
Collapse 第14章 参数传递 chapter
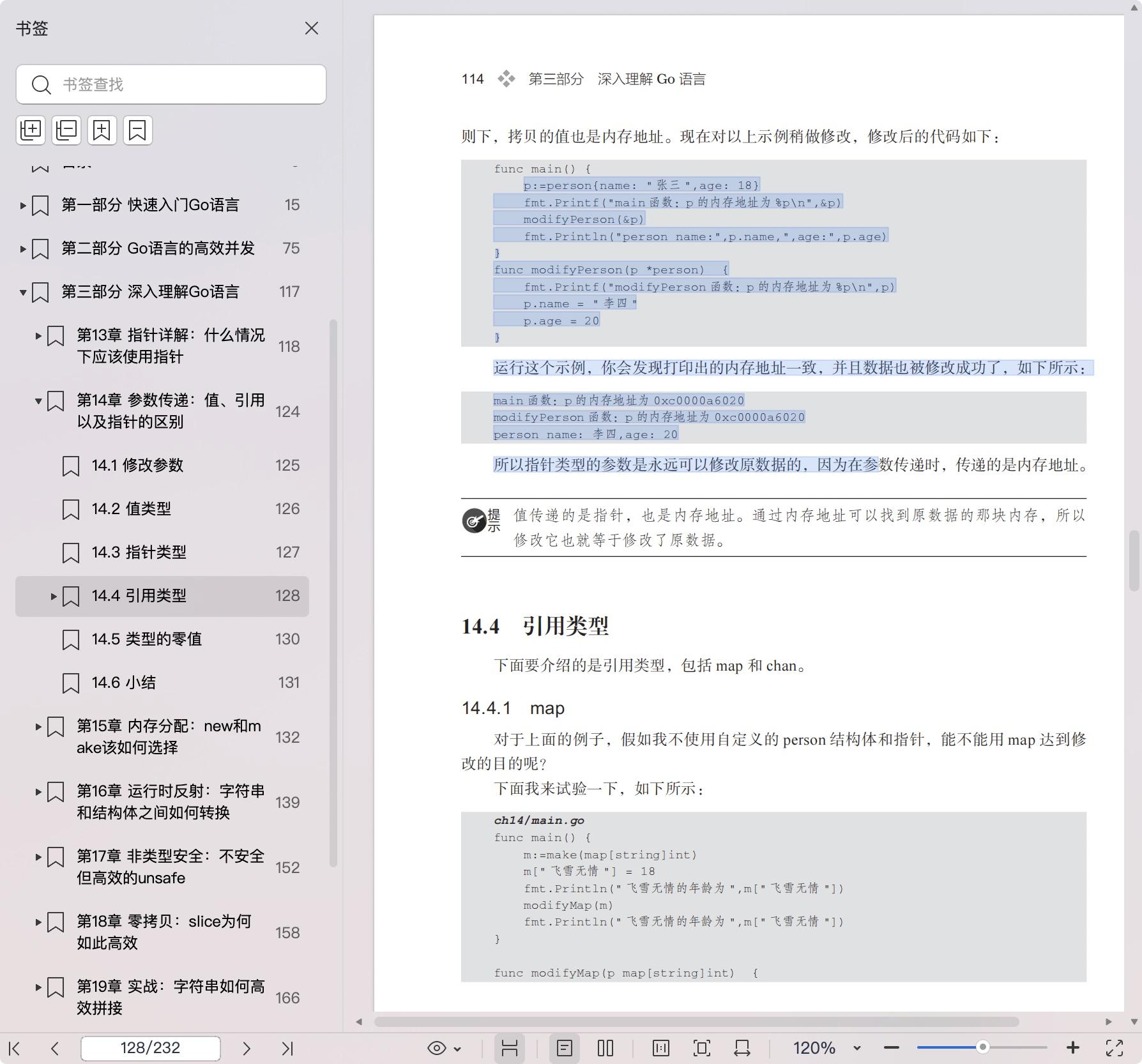point(38,401)
